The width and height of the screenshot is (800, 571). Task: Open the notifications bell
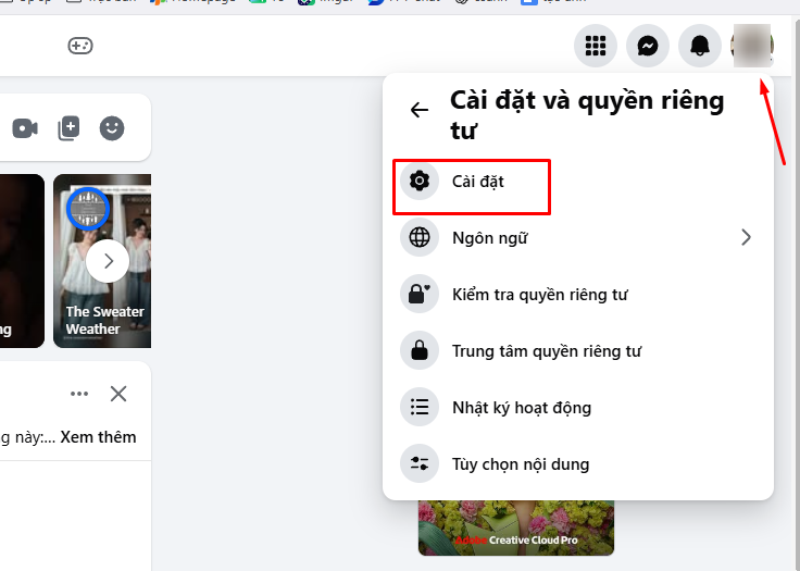tap(699, 46)
